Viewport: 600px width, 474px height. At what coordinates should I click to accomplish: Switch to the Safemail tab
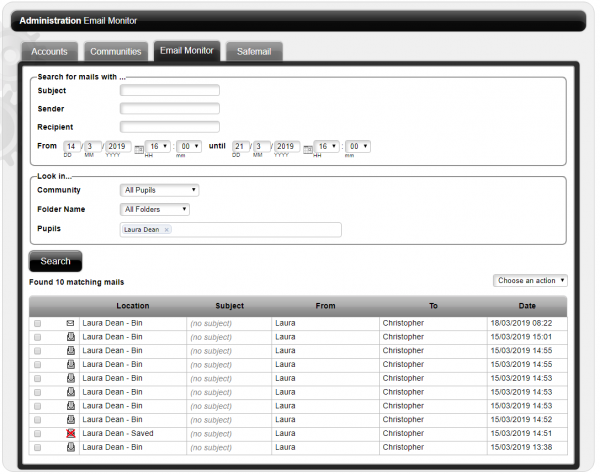point(254,51)
